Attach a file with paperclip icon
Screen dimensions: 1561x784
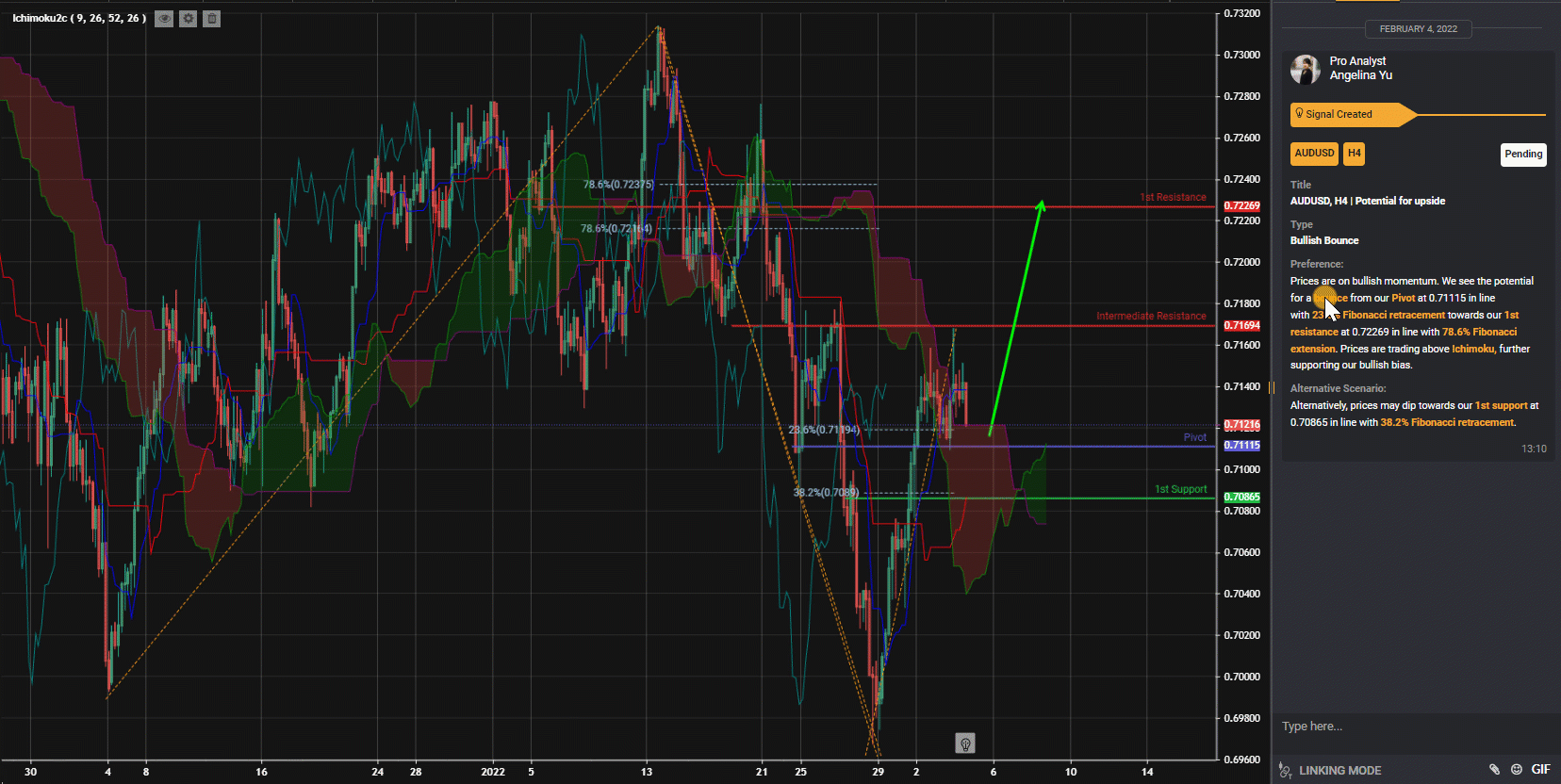pyautogui.click(x=1494, y=770)
